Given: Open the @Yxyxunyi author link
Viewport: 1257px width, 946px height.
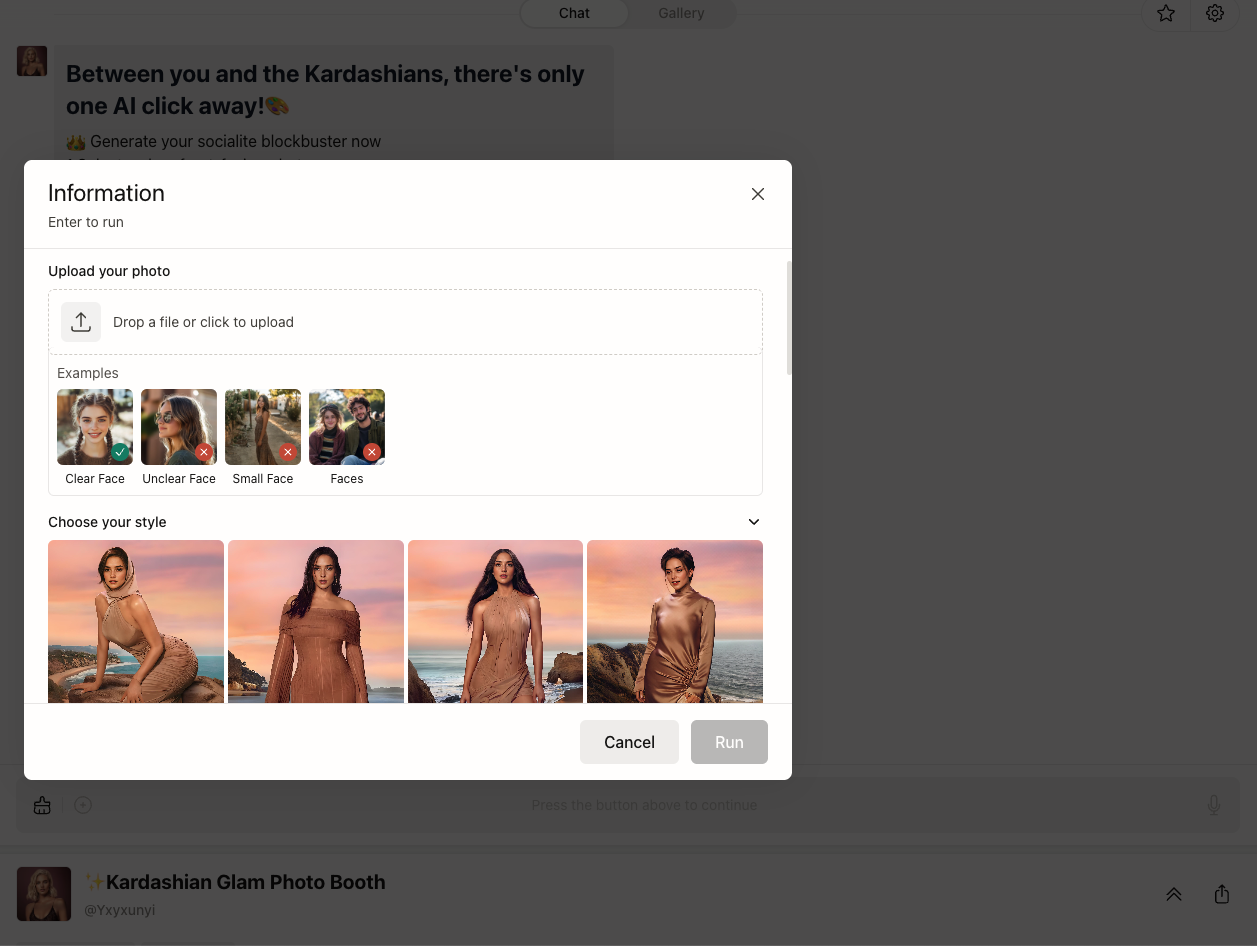Looking at the screenshot, I should pyautogui.click(x=119, y=910).
